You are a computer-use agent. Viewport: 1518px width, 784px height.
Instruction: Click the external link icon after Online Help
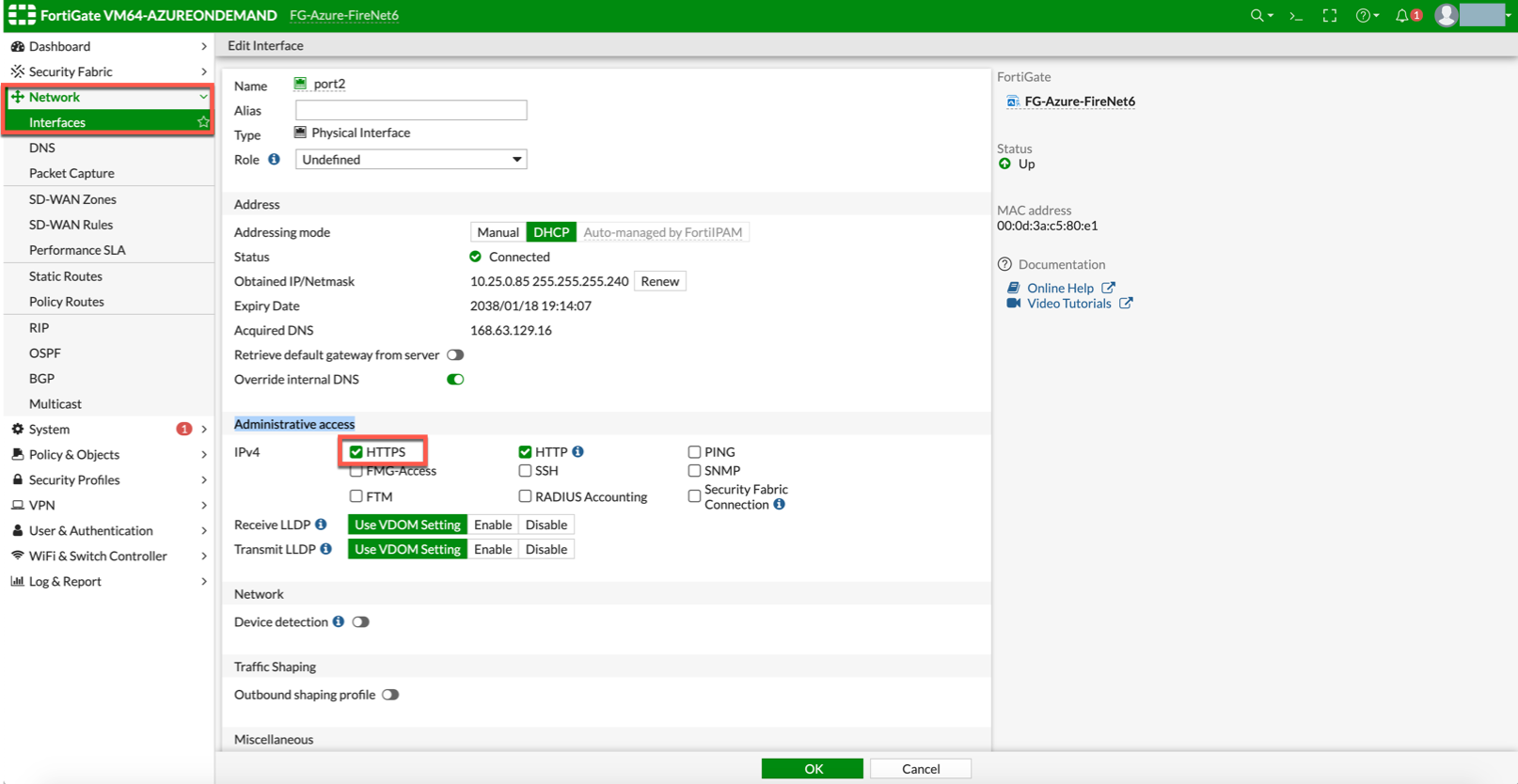(x=1108, y=288)
